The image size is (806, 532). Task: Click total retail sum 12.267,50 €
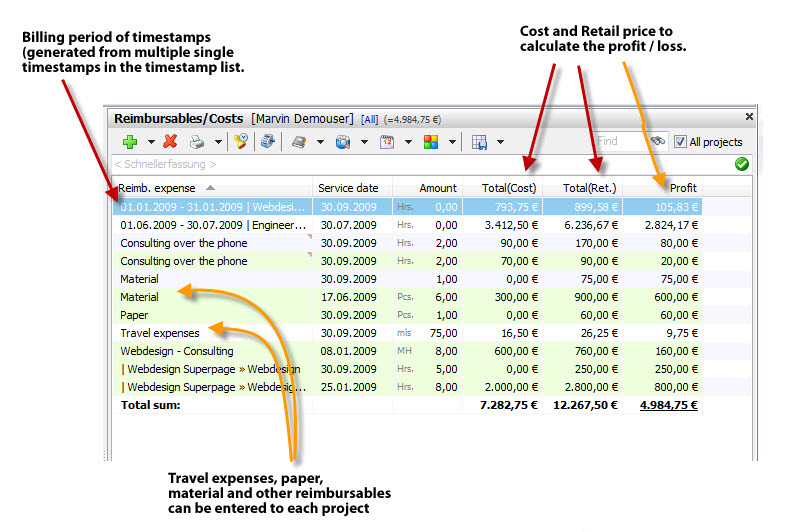click(x=585, y=405)
